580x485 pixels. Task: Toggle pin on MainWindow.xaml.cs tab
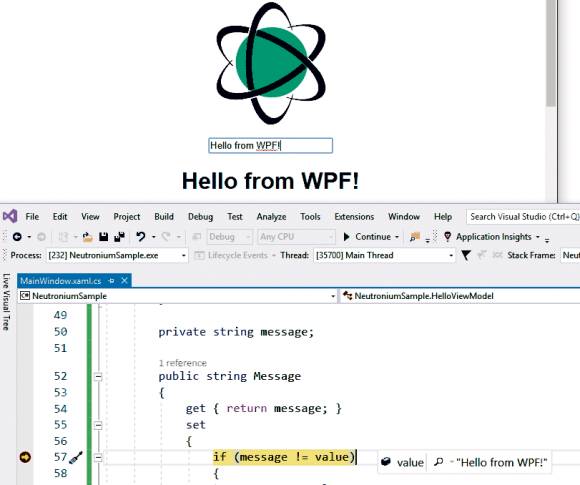[x=111, y=281]
